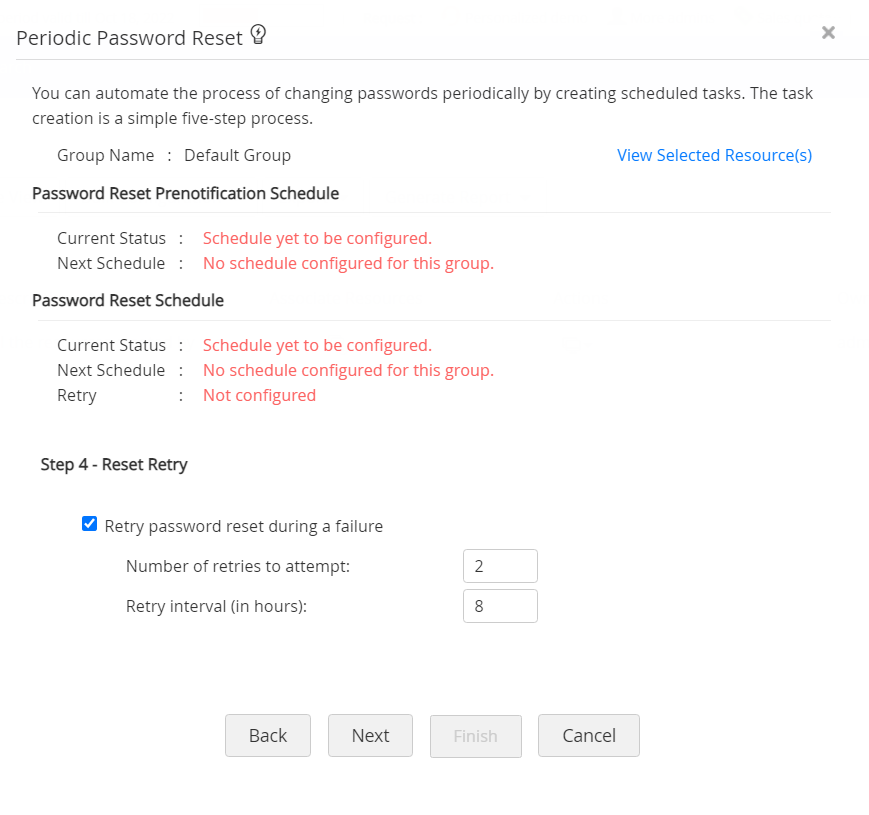Select the Default Group name text

coord(237,155)
